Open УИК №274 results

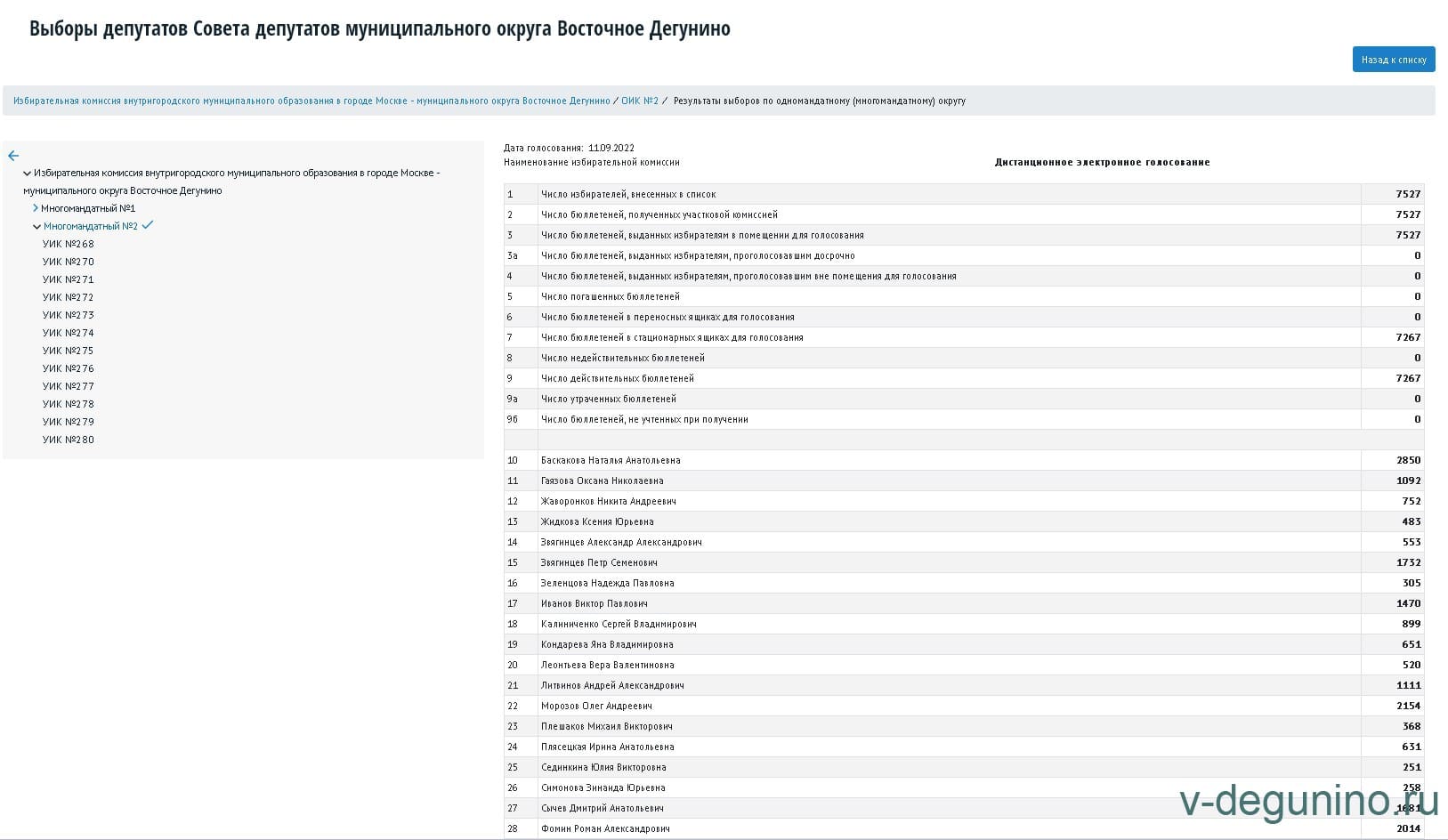click(69, 333)
